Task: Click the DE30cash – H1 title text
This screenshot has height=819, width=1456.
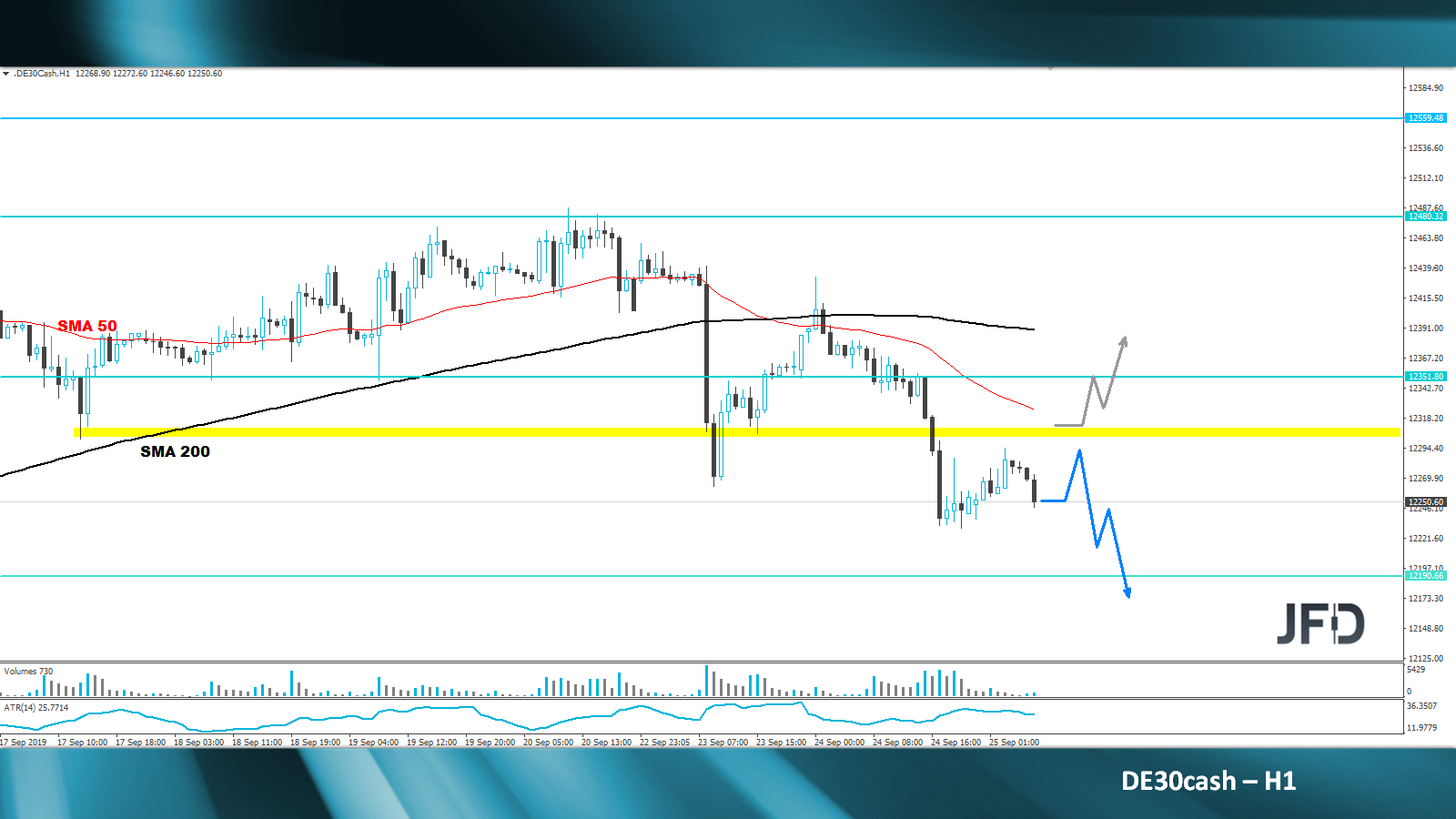Action: click(x=1207, y=781)
